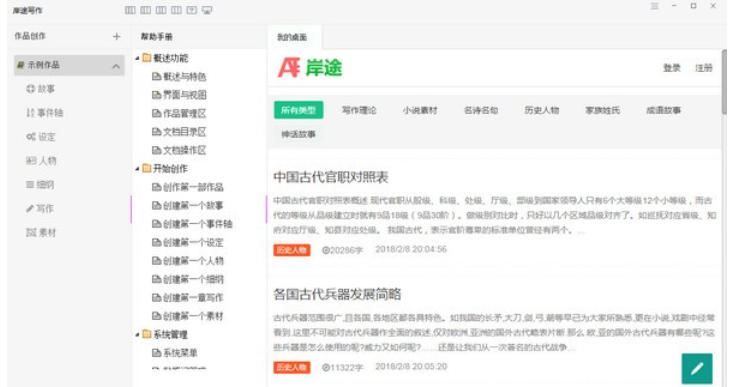Select the 历史人物 category filter
The width and height of the screenshot is (729, 387).
tap(542, 110)
